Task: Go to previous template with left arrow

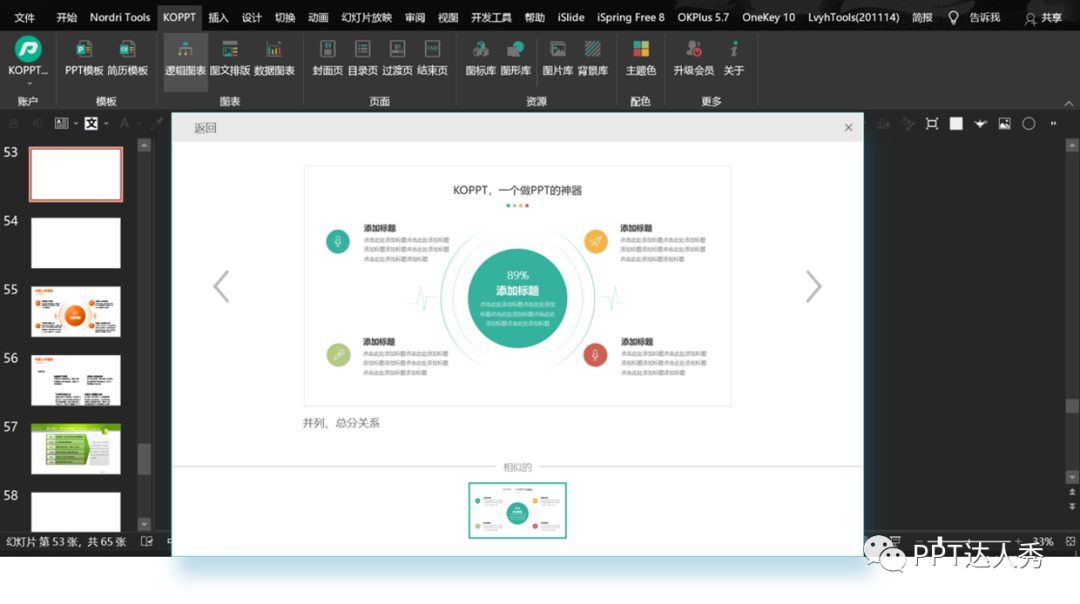Action: [221, 287]
